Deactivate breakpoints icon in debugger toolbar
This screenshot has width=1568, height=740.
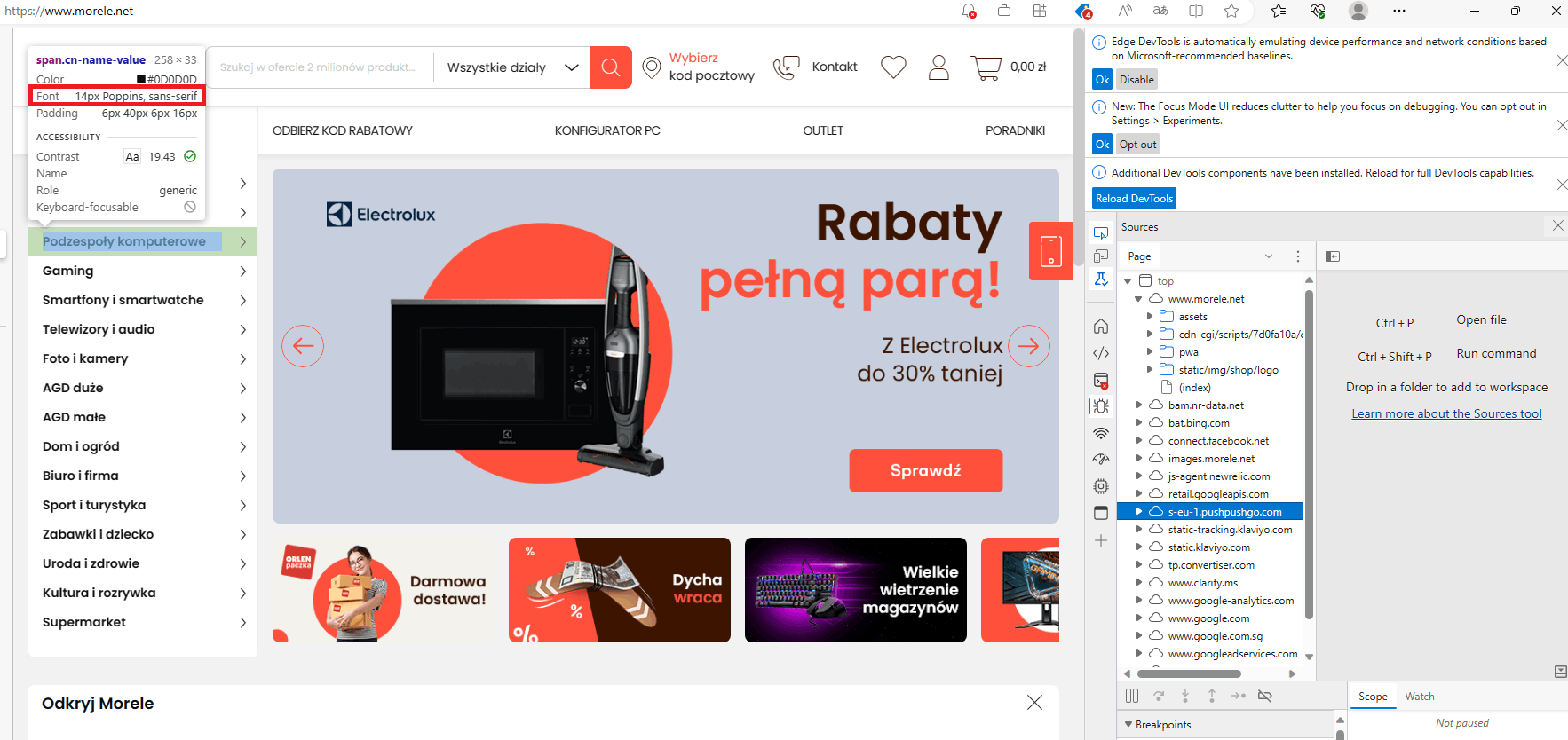1265,697
